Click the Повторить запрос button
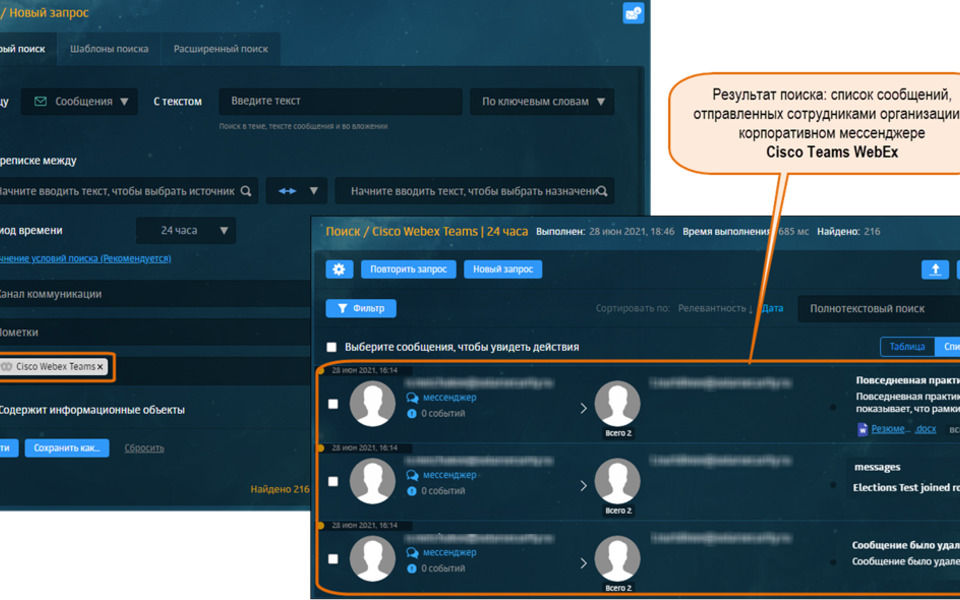The width and height of the screenshot is (960, 600). pos(406,269)
